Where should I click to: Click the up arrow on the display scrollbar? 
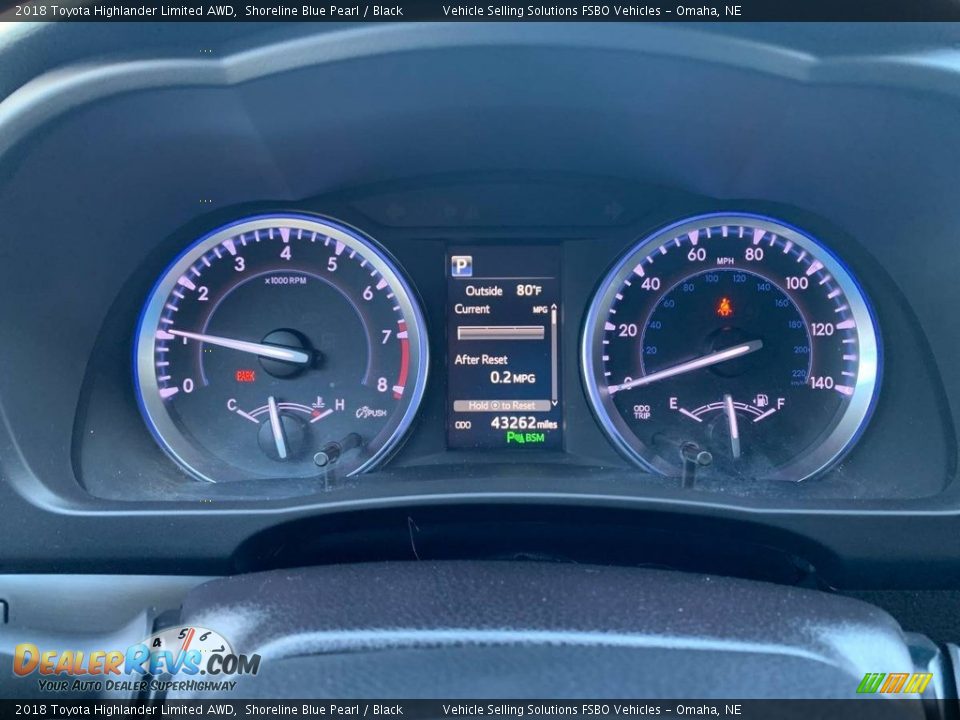(x=553, y=306)
